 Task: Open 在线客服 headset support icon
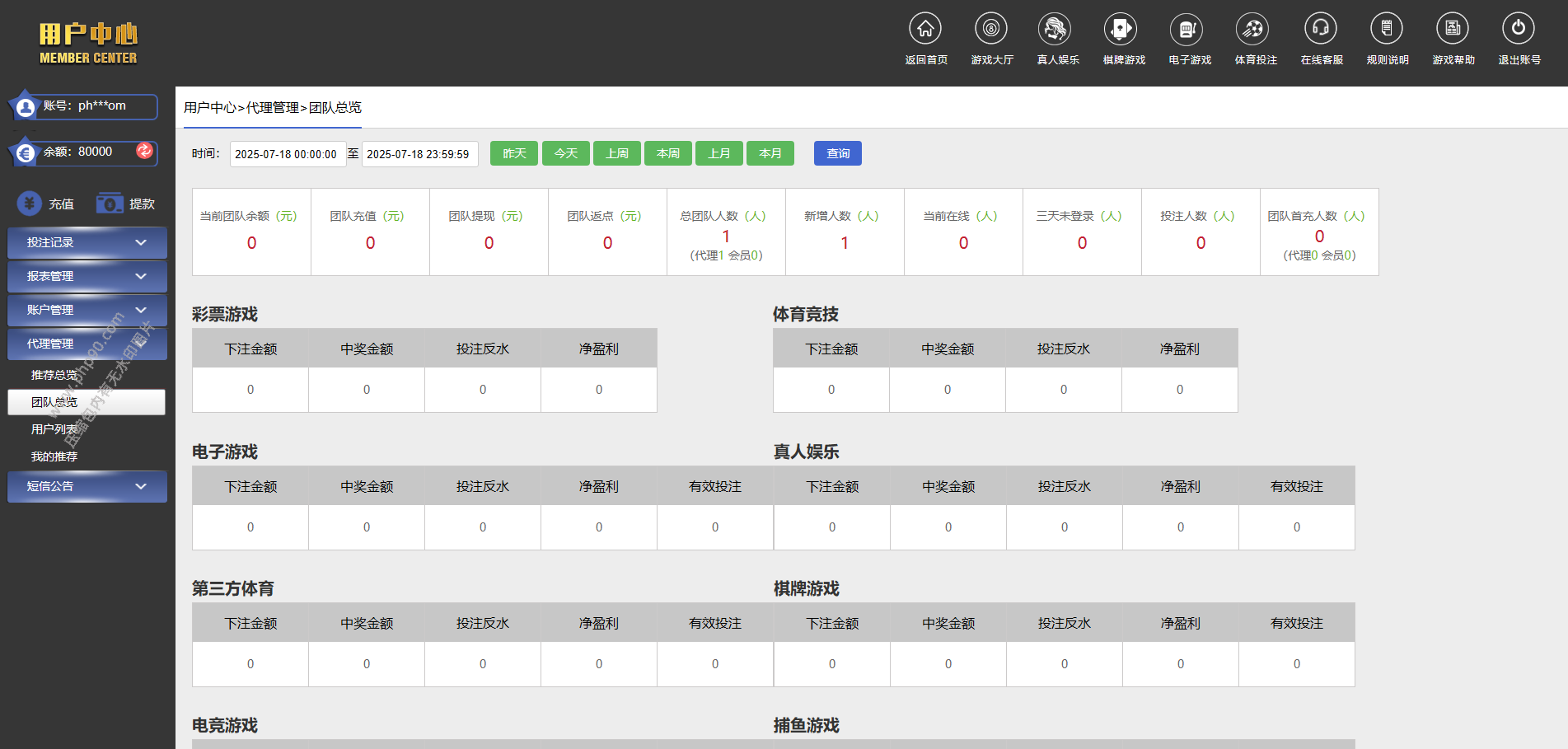[x=1321, y=30]
